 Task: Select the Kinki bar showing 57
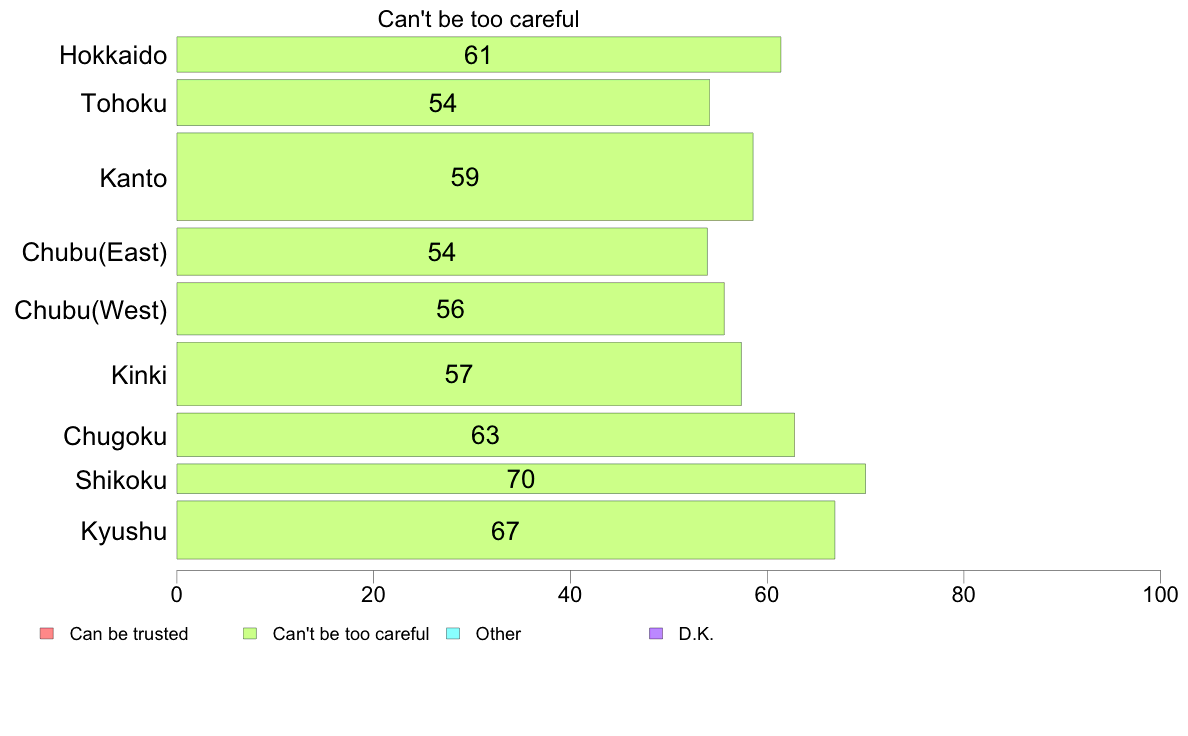[x=459, y=374]
